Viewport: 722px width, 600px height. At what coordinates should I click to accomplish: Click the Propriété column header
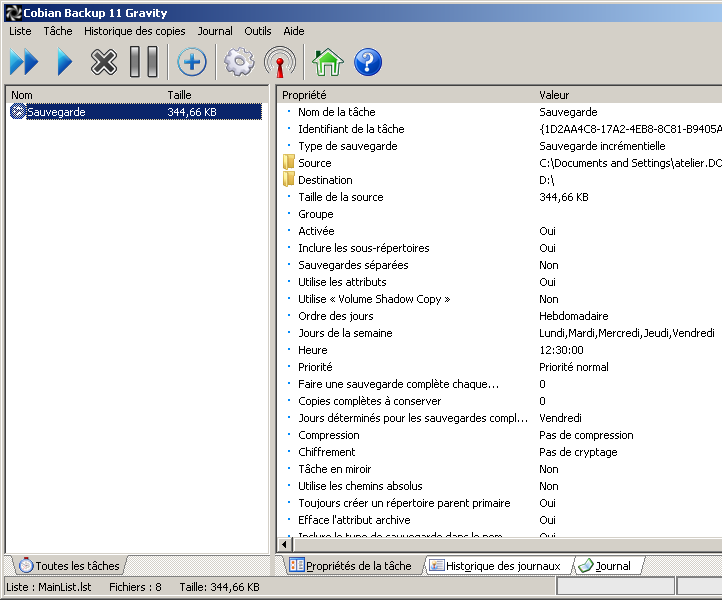[x=304, y=95]
